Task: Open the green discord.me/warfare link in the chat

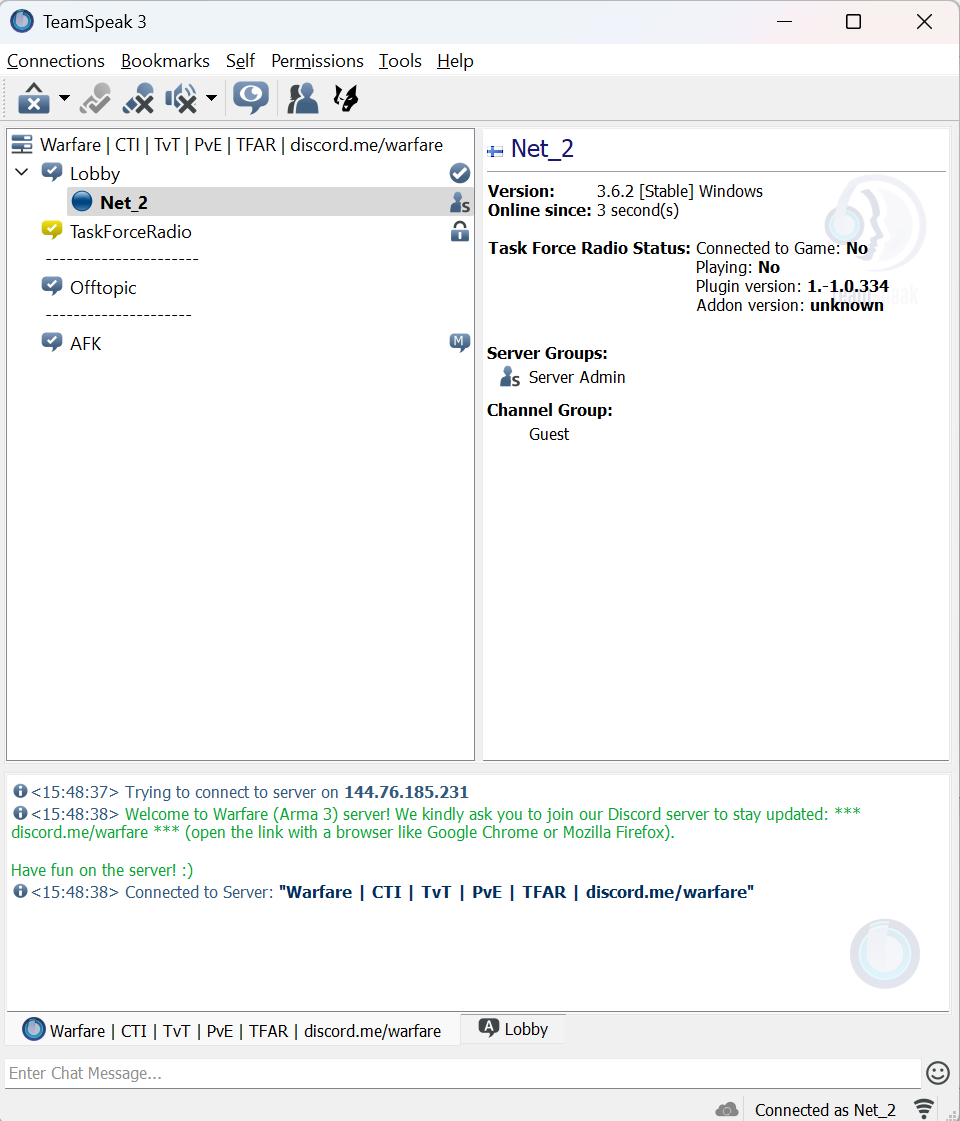Action: (79, 832)
